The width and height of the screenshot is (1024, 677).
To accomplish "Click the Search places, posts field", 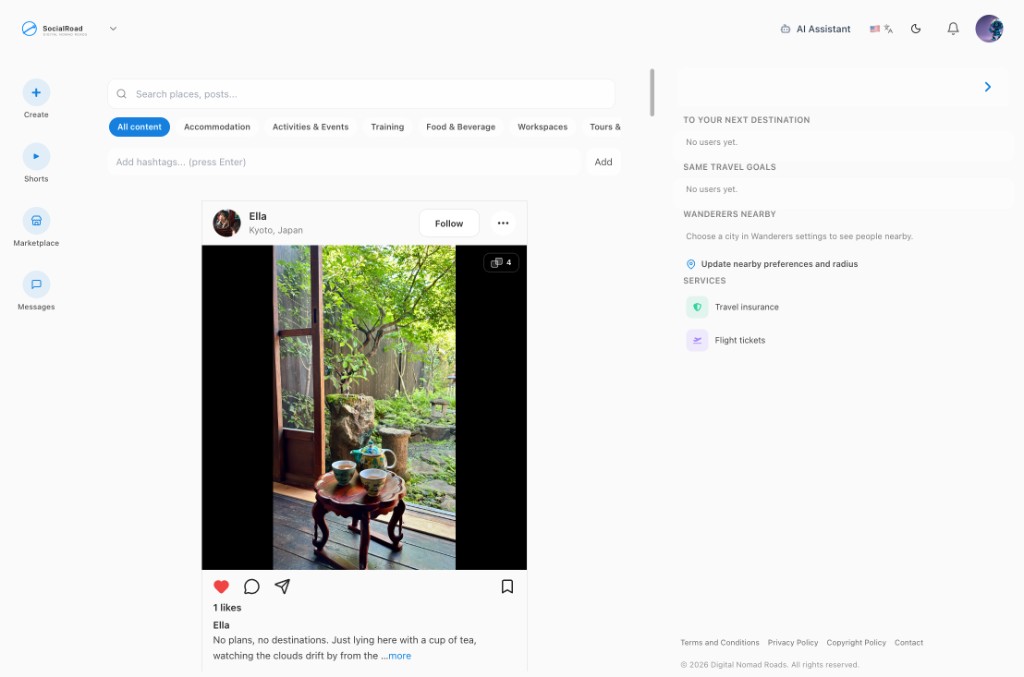I will [x=361, y=94].
